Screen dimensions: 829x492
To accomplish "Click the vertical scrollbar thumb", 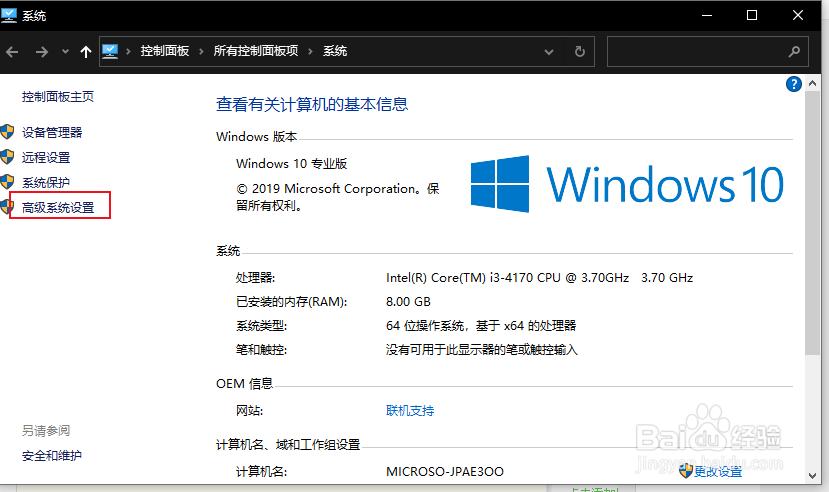I will click(x=813, y=222).
